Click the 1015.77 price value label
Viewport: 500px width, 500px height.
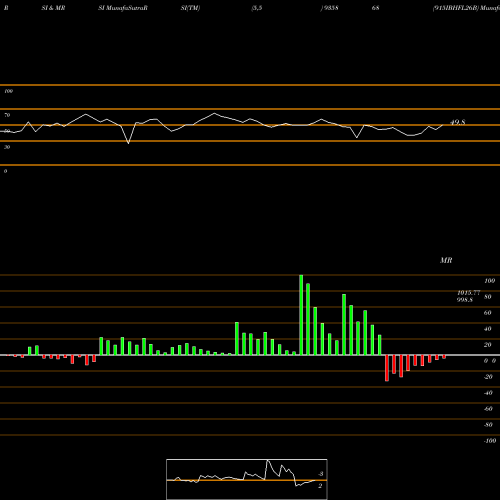coord(469,292)
